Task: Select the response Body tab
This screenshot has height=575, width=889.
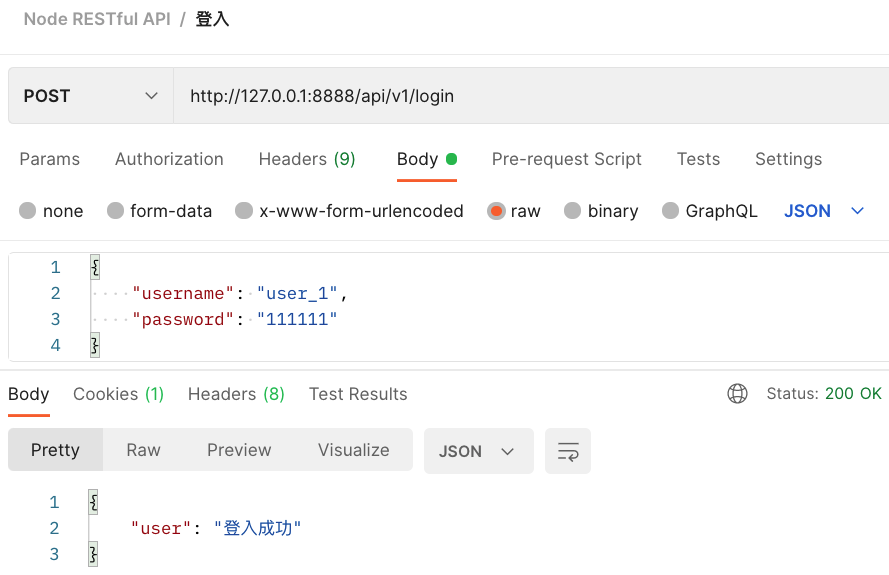Action: (x=28, y=394)
